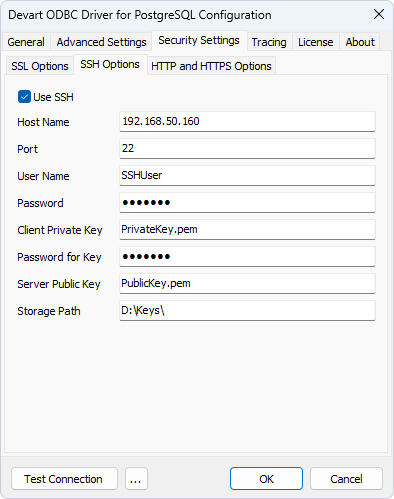Viewport: 394px width, 499px height.
Task: Click the Server Public Key label
Action: [59, 284]
